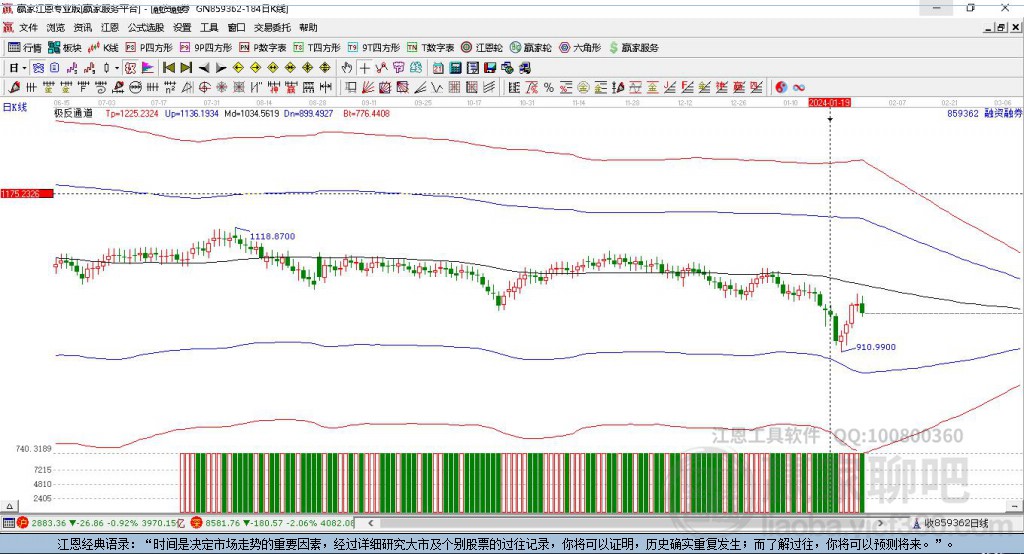
Task: Select the hand pan tool icon
Action: pos(347,68)
